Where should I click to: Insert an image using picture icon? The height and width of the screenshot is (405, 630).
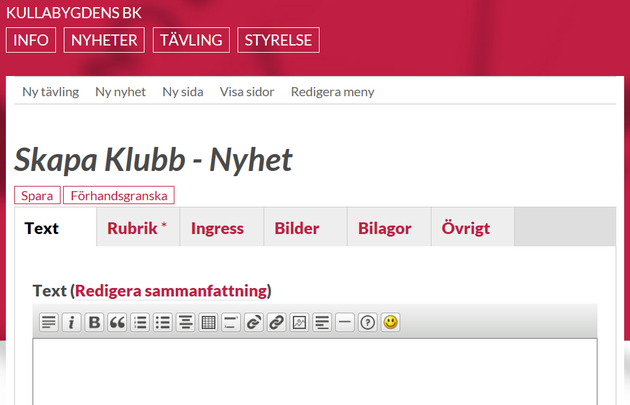click(299, 322)
